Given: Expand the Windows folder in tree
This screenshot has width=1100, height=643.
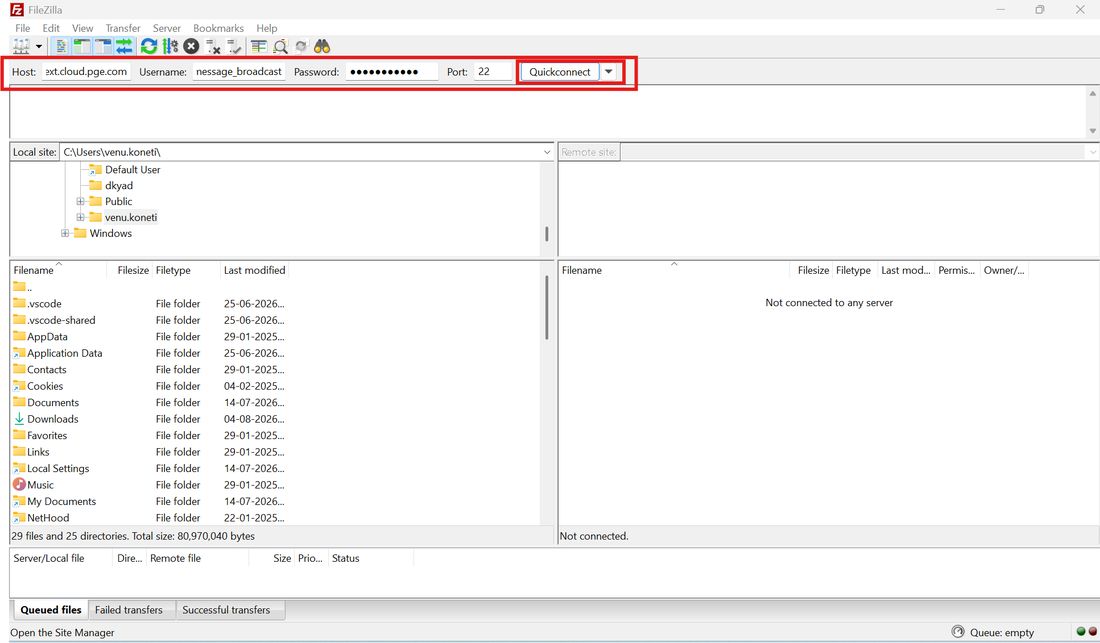Looking at the screenshot, I should 65,233.
